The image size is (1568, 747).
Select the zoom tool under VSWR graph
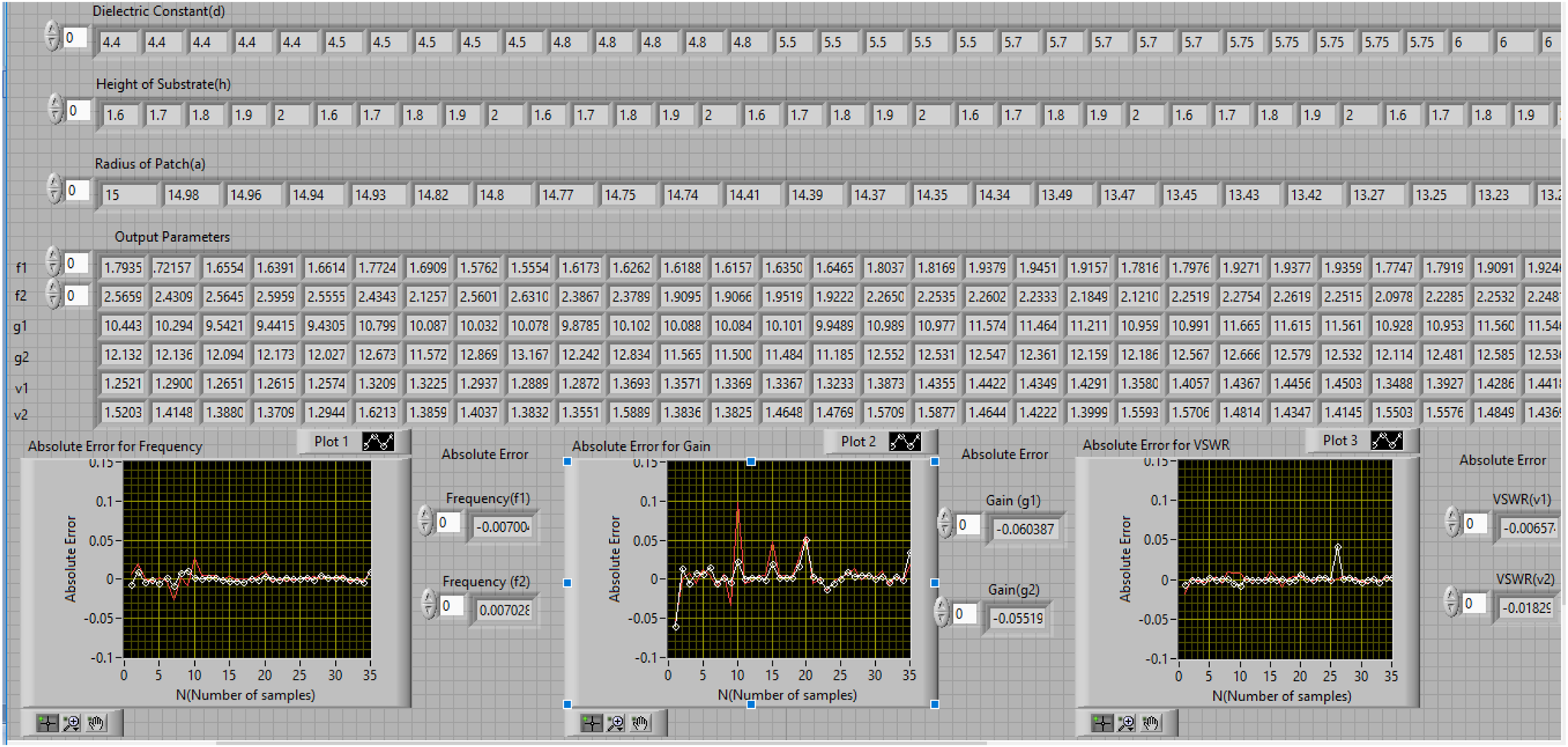(x=1127, y=723)
